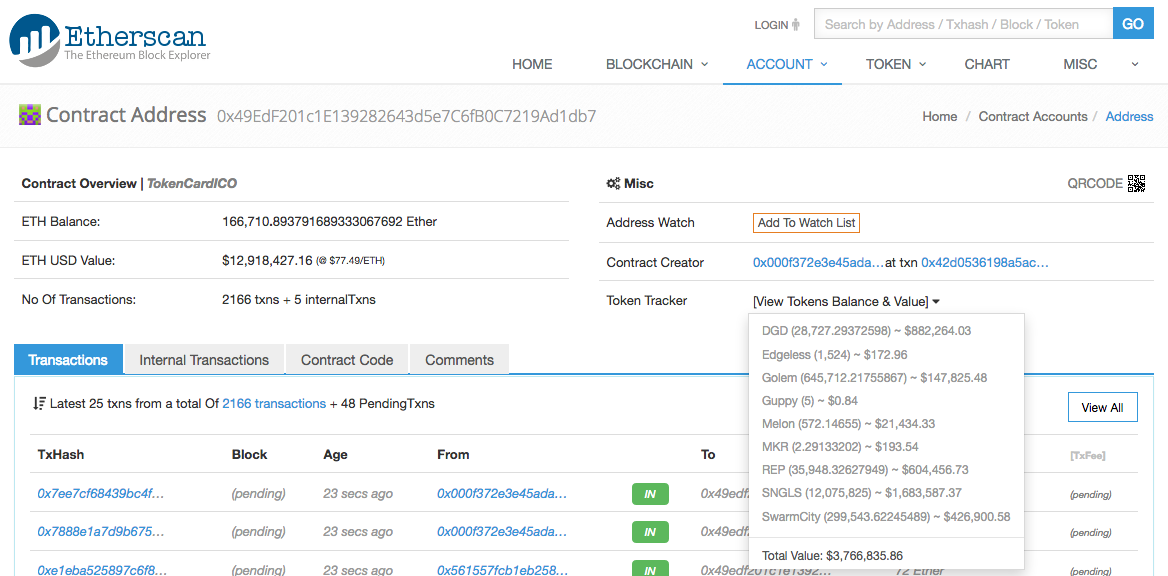The image size is (1168, 576).
Task: Expand the Account menu
Action: tap(787, 64)
